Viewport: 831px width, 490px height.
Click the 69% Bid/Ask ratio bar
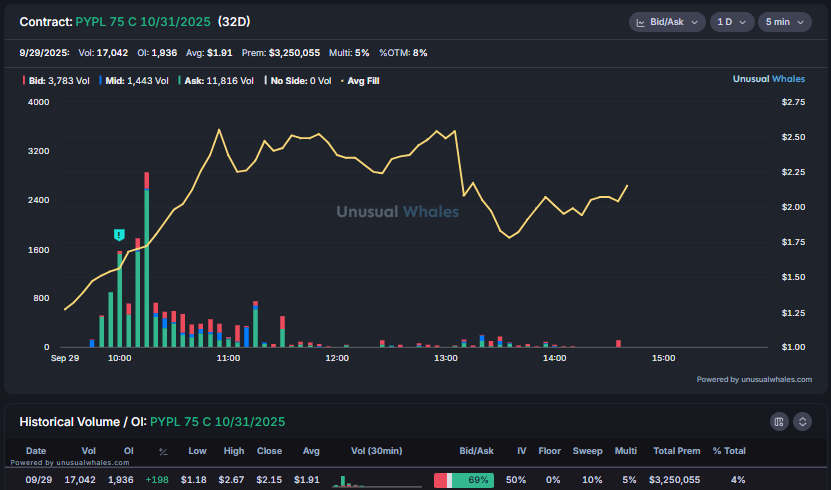pos(463,480)
